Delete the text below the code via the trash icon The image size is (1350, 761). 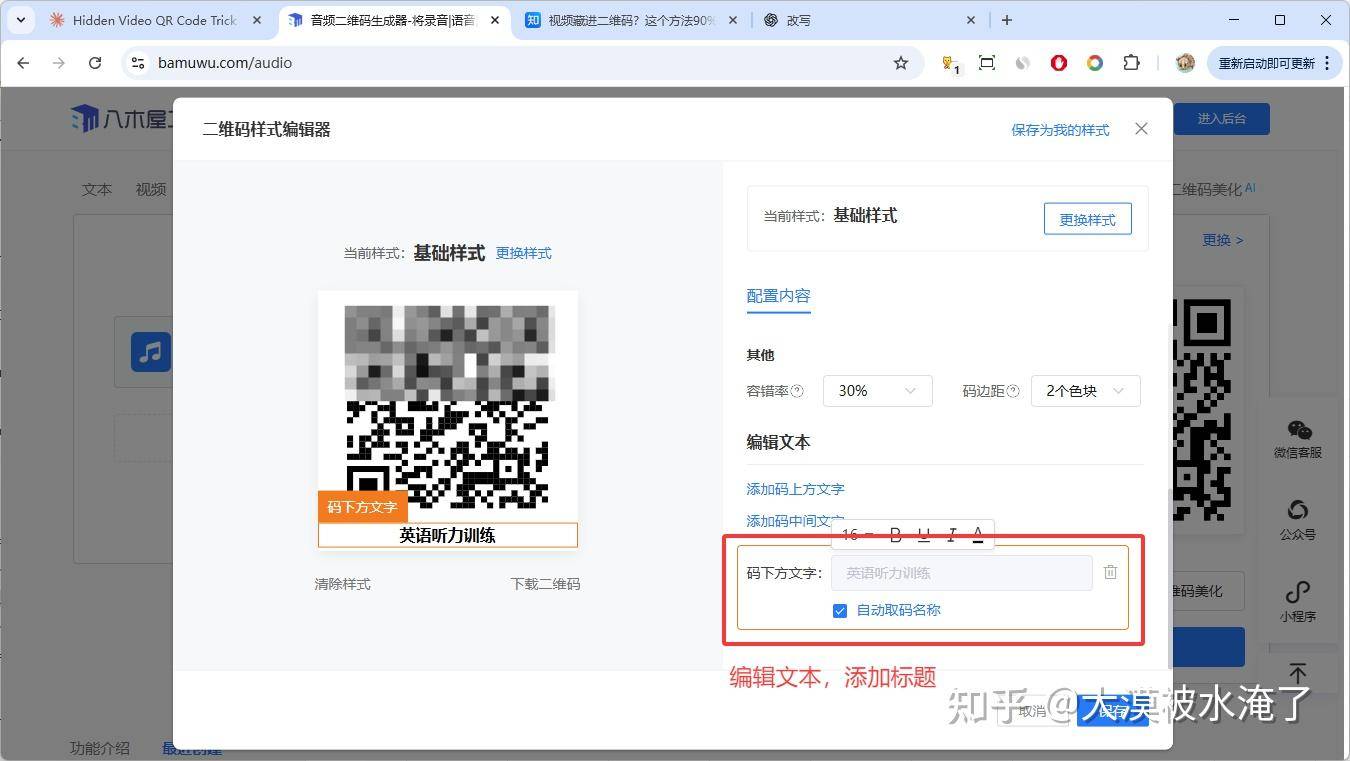point(1110,572)
